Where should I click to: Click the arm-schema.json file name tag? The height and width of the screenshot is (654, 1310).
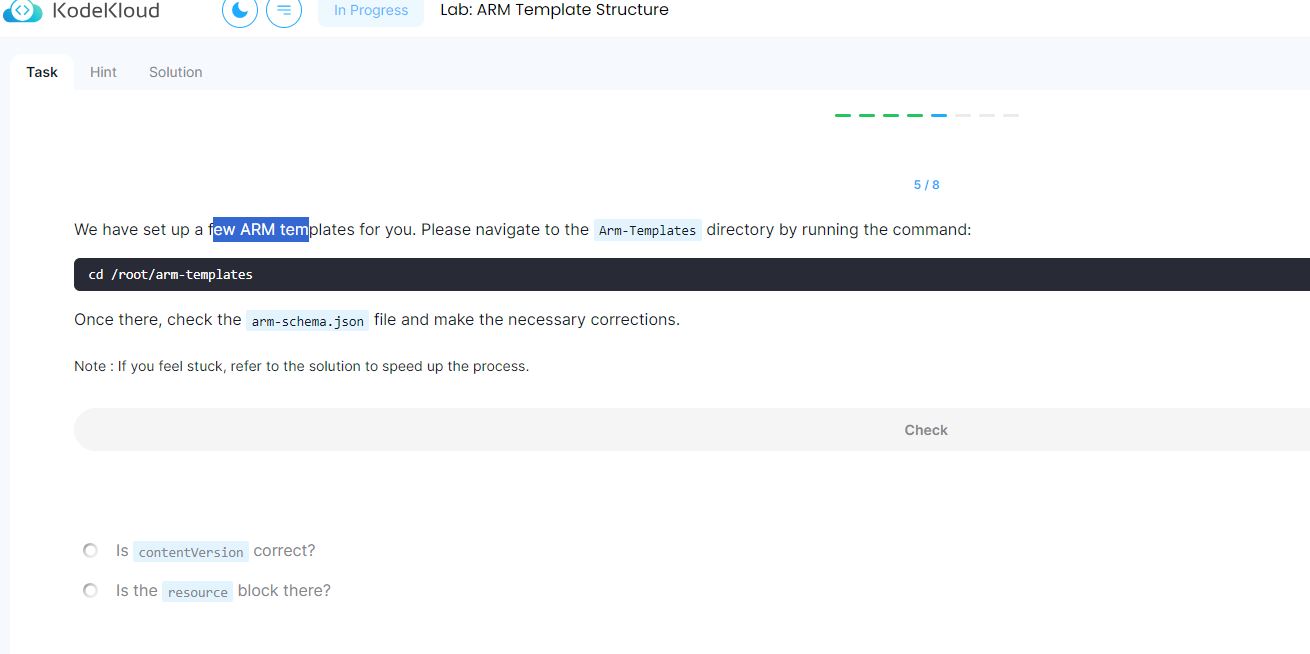[308, 321]
